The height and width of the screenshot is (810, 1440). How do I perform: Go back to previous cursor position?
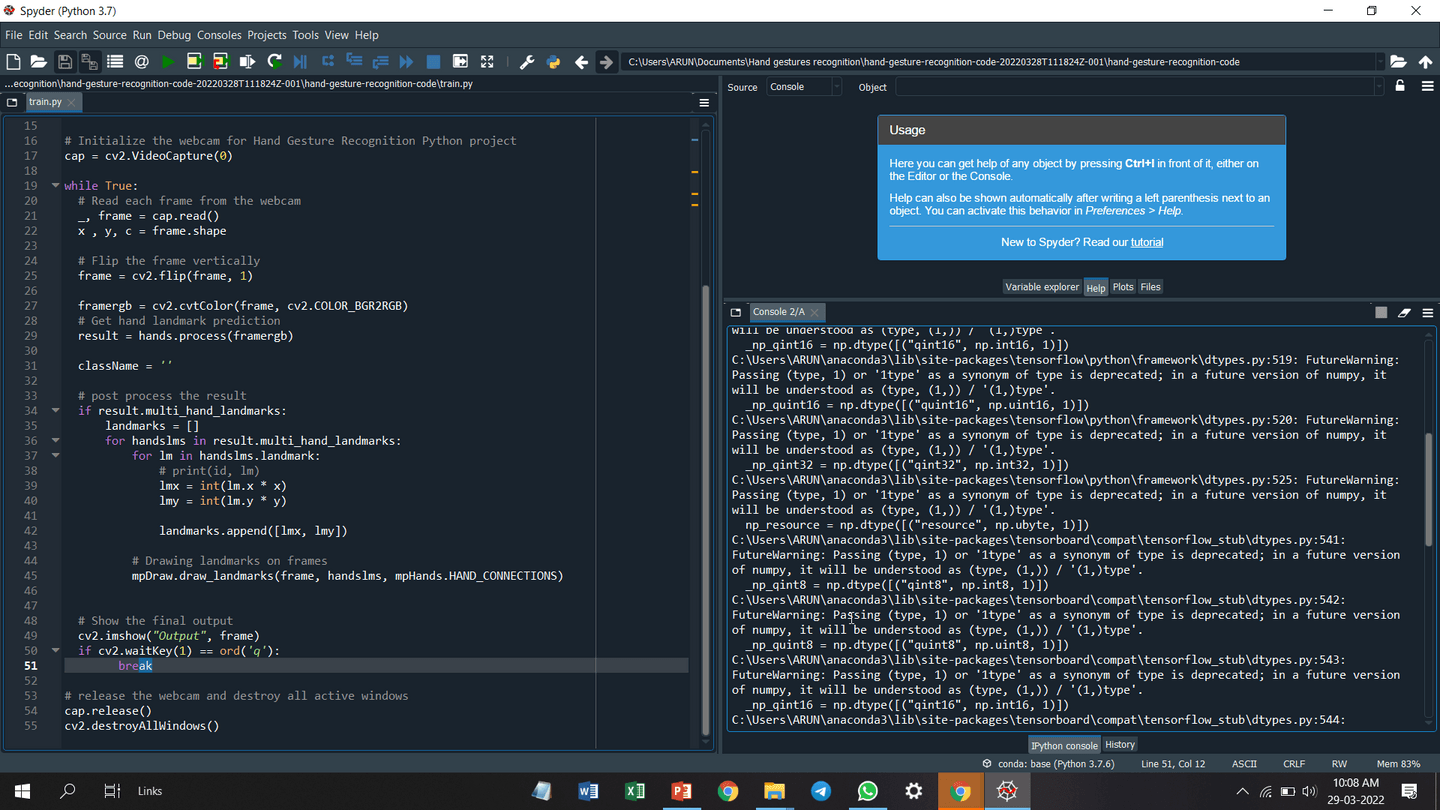(581, 62)
